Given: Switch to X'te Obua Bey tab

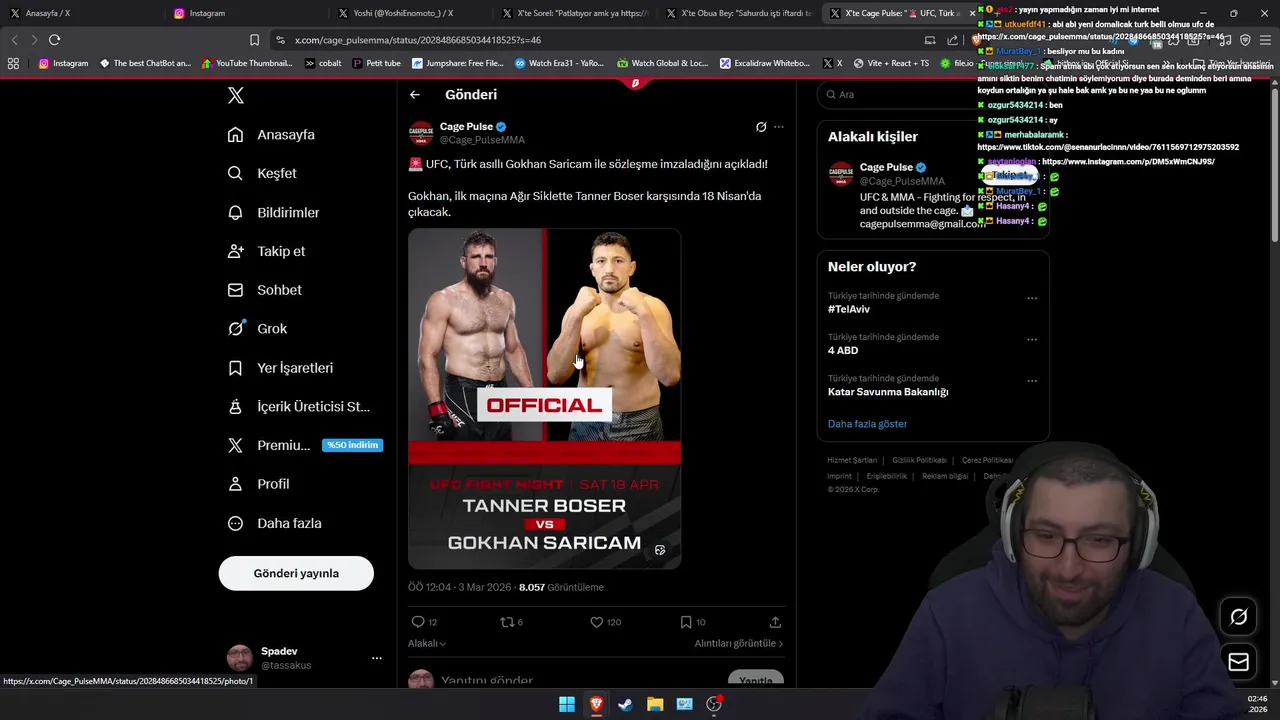Looking at the screenshot, I should (x=738, y=13).
